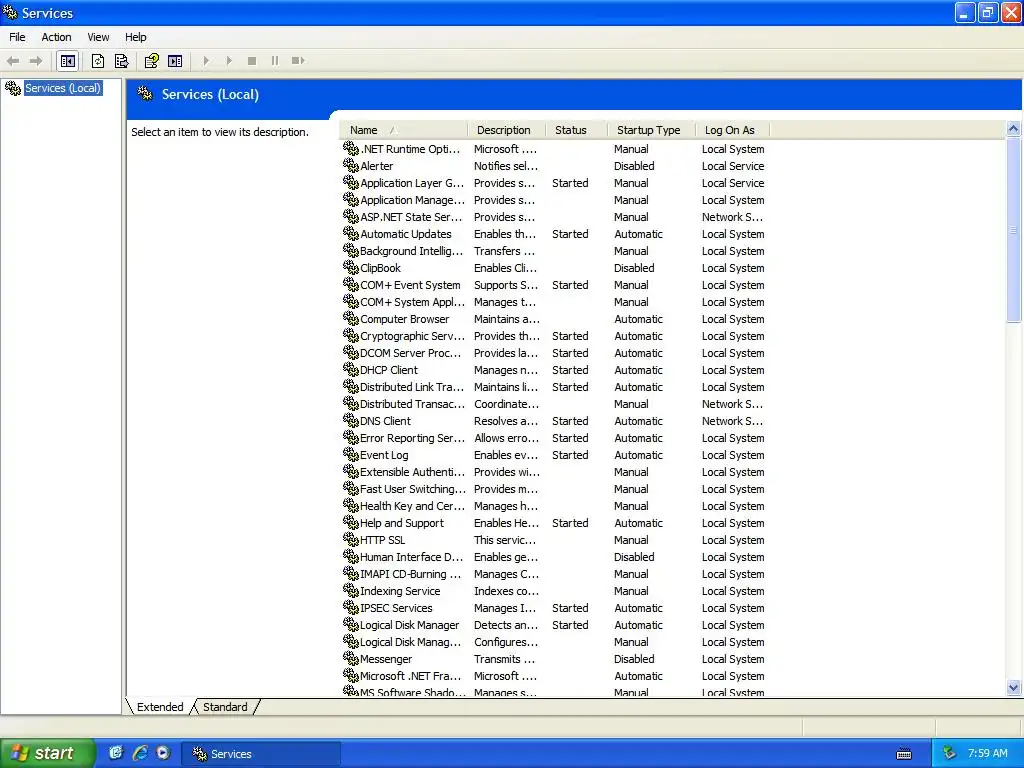
Task: Select the Automatic Updates service
Action: coord(406,234)
